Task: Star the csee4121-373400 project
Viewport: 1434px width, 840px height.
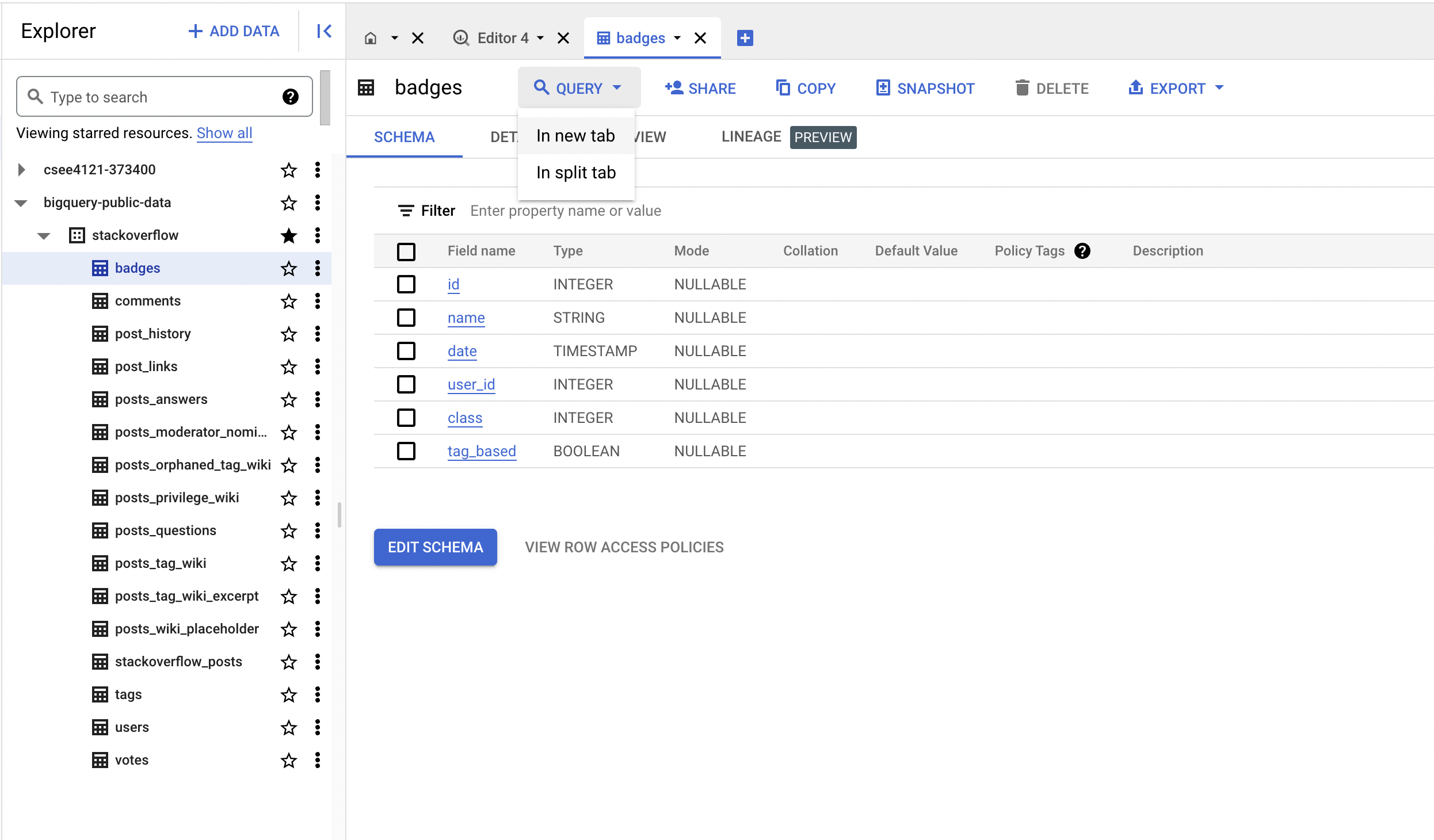Action: (x=289, y=170)
